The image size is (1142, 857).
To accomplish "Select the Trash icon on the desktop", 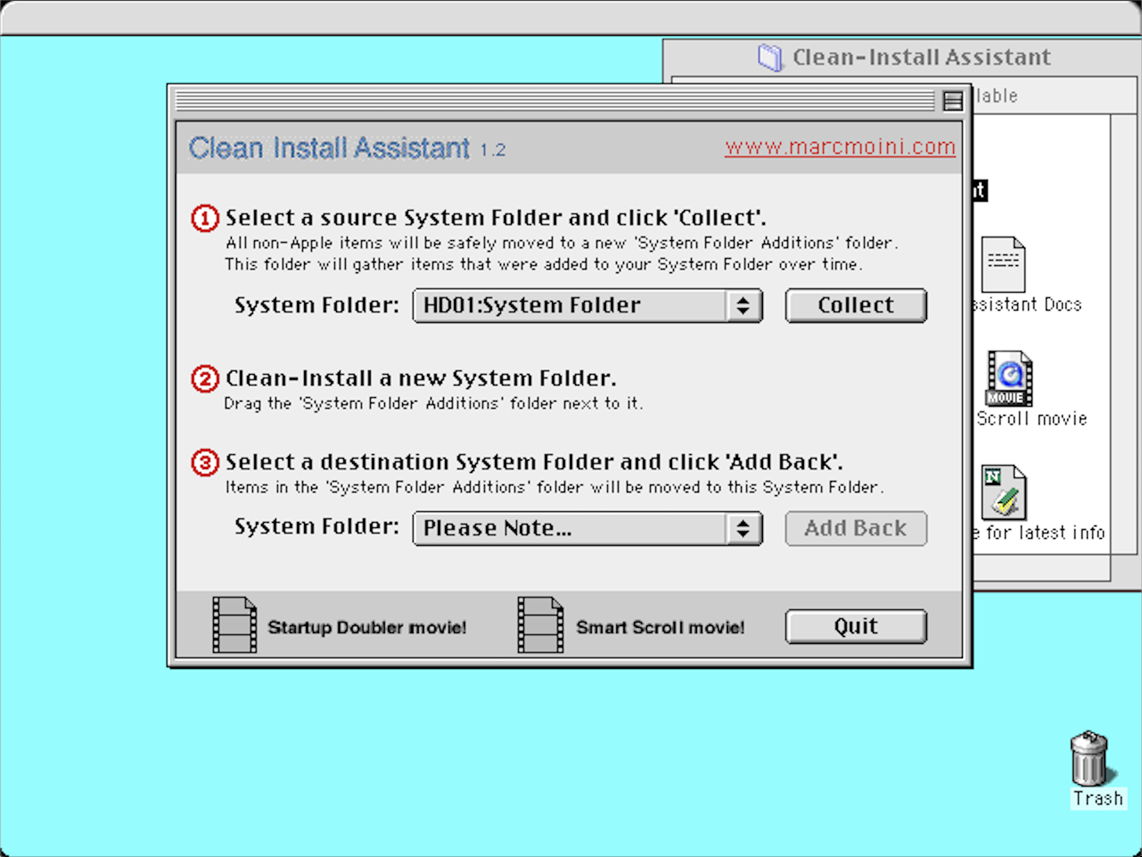I will point(1089,759).
